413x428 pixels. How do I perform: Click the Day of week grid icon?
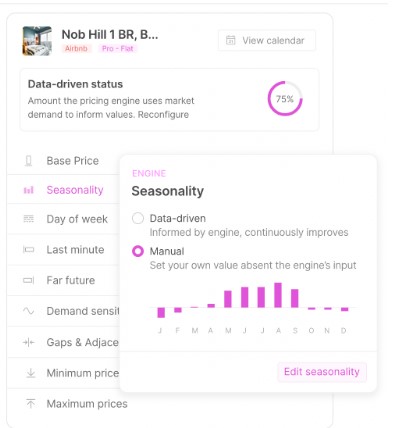(29, 219)
